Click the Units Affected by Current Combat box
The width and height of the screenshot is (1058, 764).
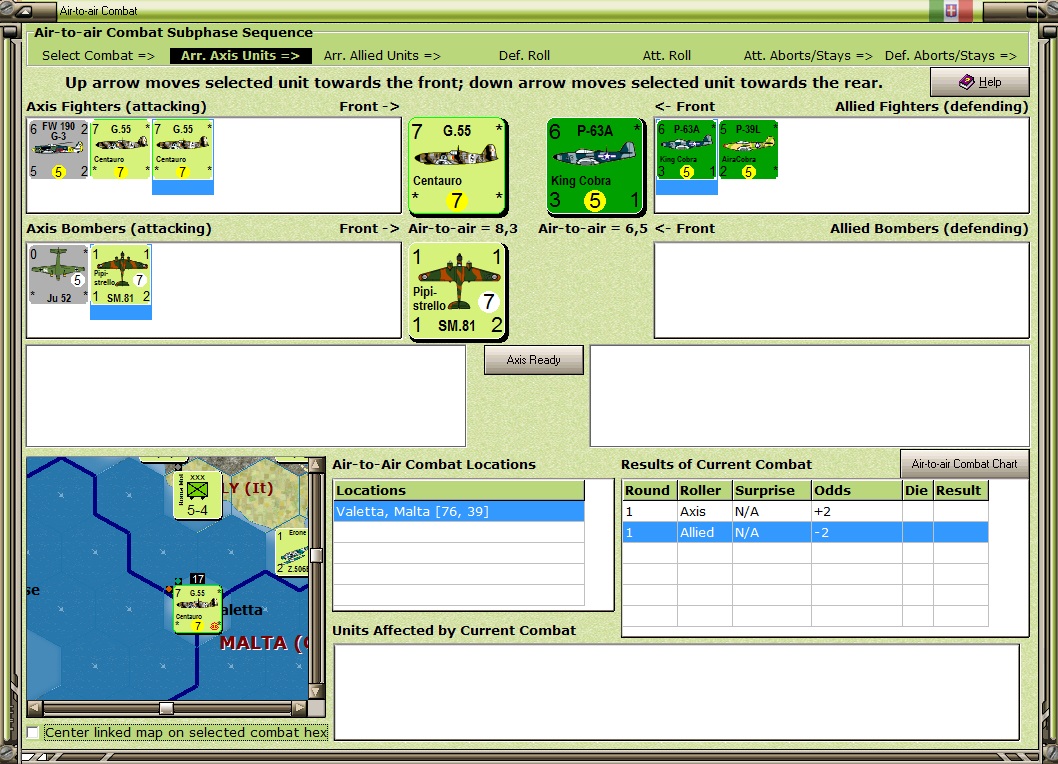(677, 692)
